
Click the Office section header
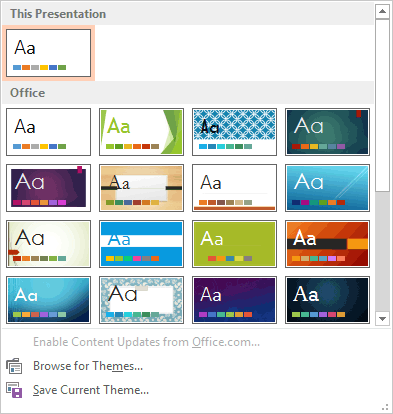tap(188, 93)
